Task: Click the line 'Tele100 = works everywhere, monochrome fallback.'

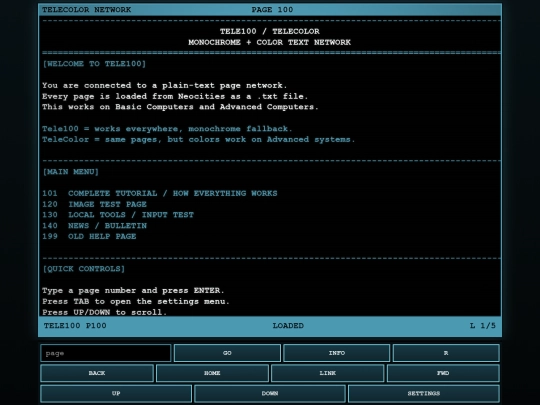Action: [x=167, y=129]
